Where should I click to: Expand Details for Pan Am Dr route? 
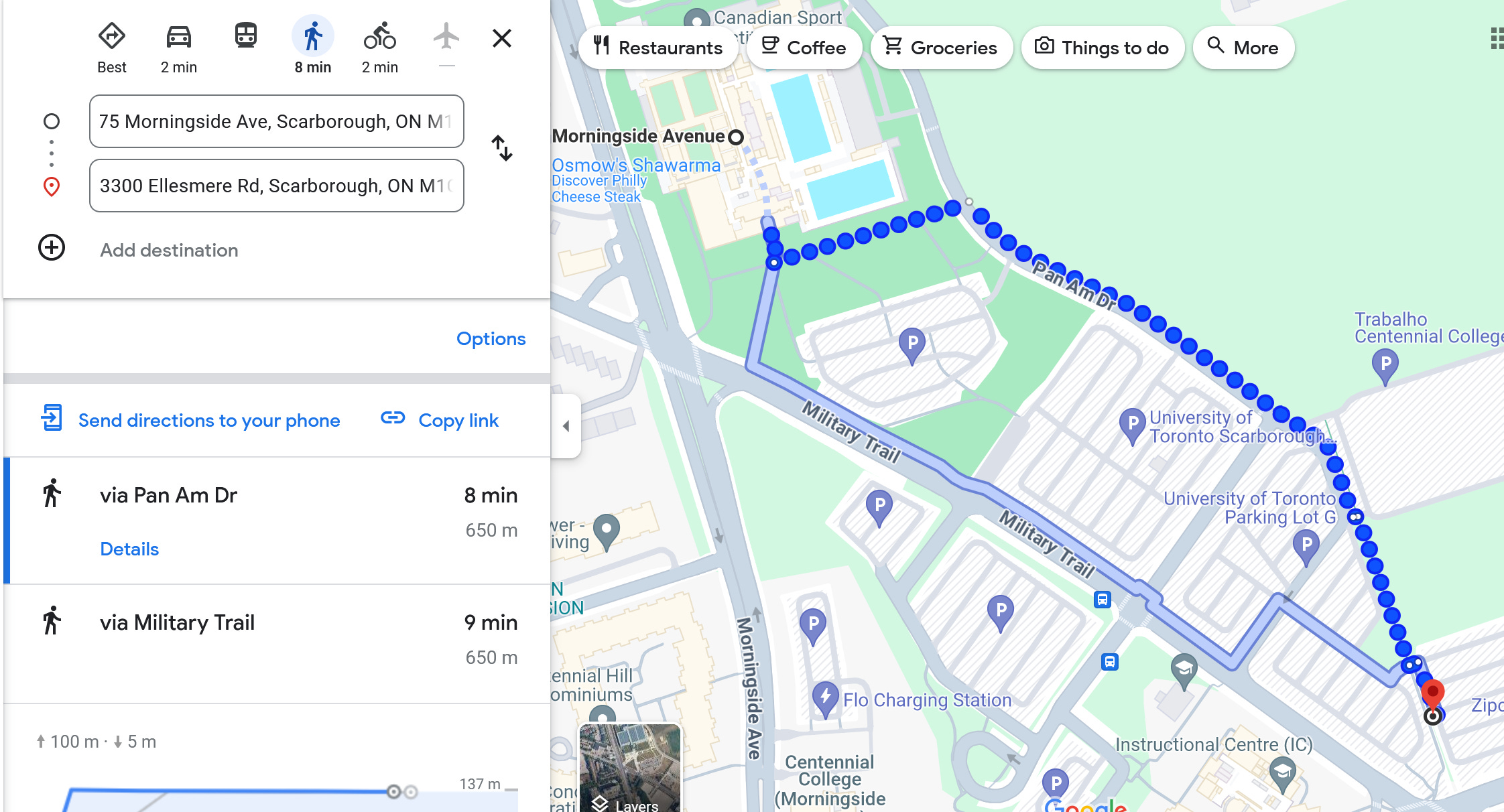click(129, 549)
